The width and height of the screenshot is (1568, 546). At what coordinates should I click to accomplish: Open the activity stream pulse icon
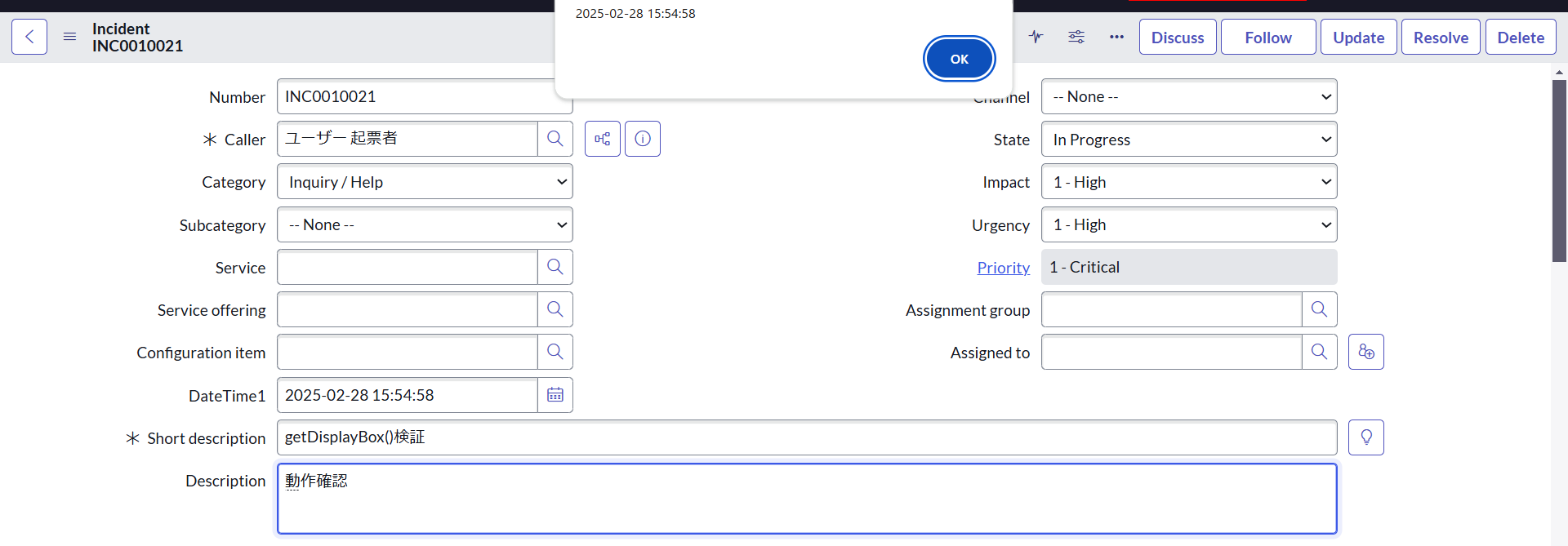coord(1036,37)
